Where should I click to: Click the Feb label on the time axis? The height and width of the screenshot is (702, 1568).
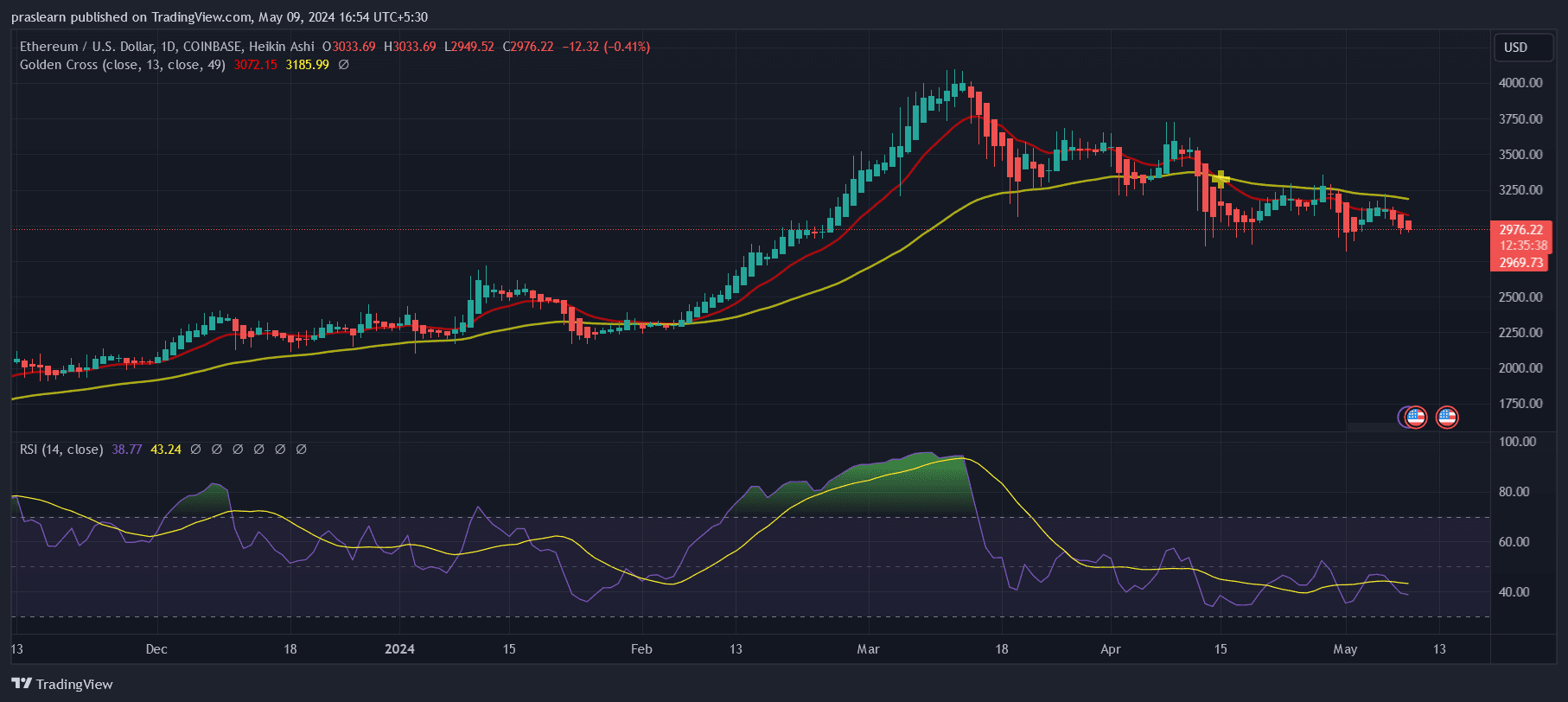pyautogui.click(x=641, y=649)
